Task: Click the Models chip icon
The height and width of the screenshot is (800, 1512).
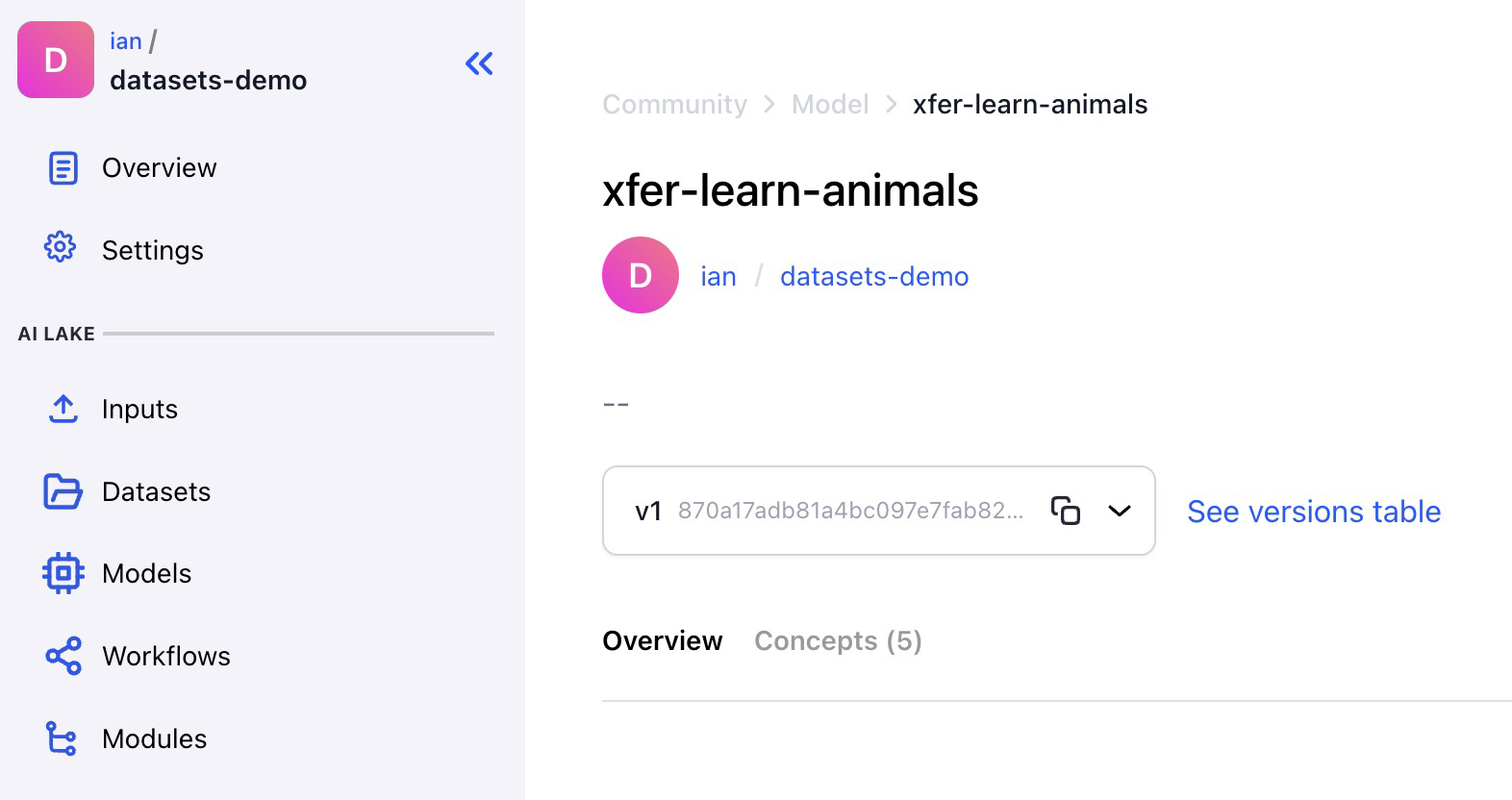Action: click(63, 573)
